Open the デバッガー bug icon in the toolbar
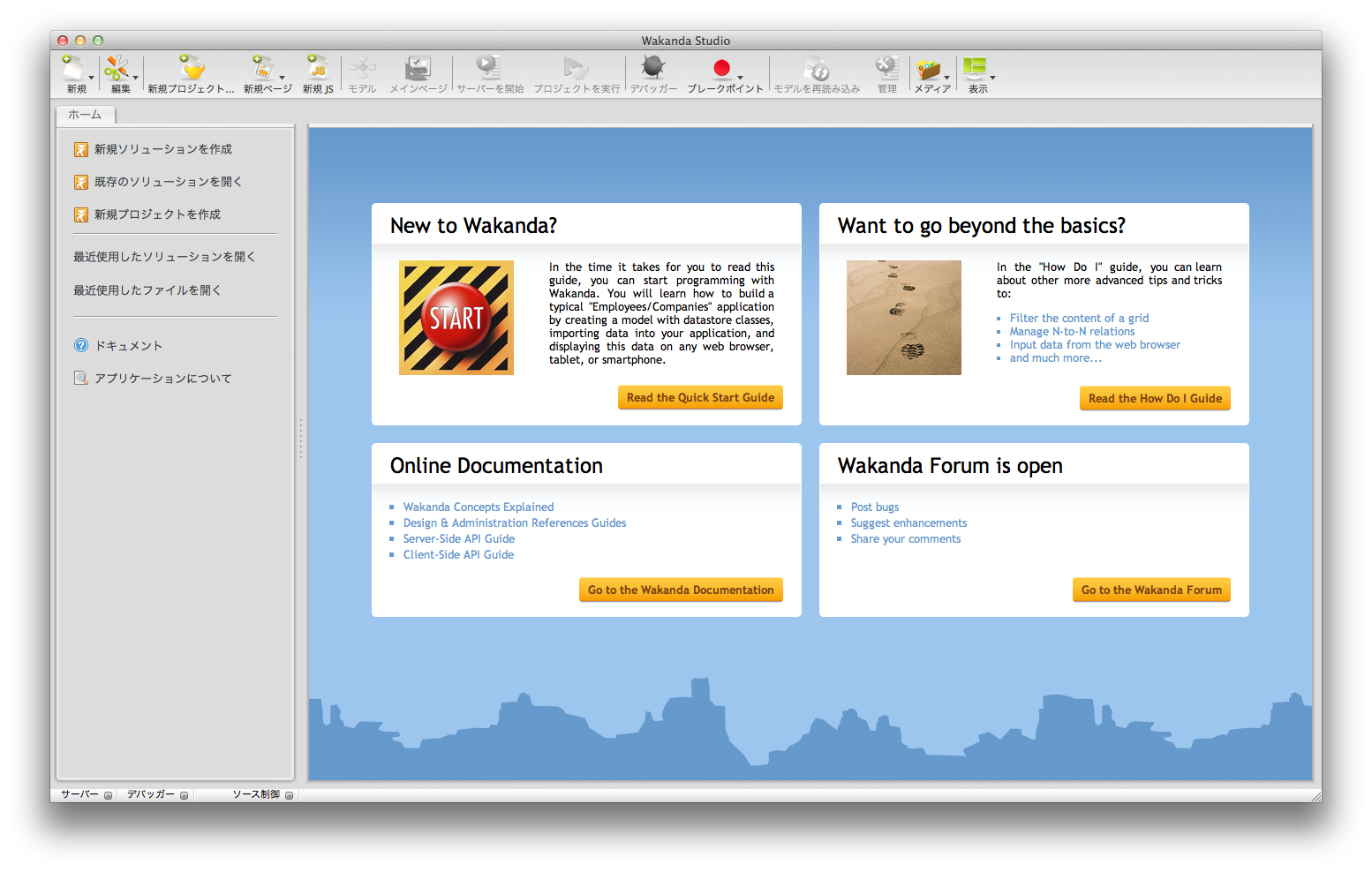This screenshot has height=872, width=1372. 653,69
